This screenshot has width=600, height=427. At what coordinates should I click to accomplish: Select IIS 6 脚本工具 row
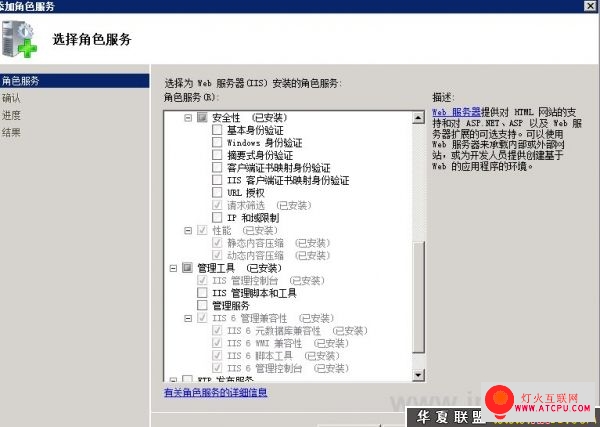click(283, 356)
